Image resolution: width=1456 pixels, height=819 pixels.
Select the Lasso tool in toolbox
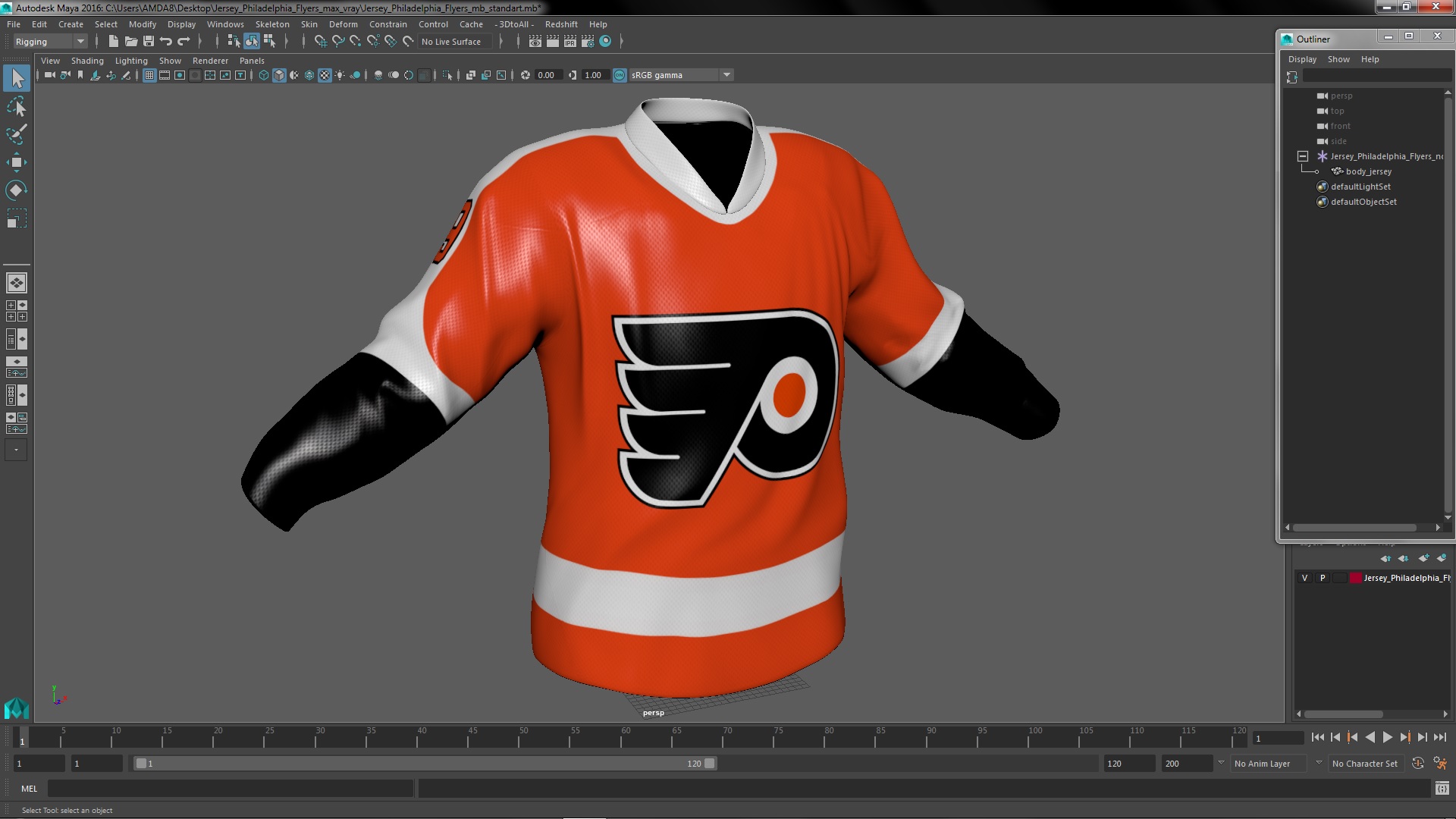pos(17,107)
